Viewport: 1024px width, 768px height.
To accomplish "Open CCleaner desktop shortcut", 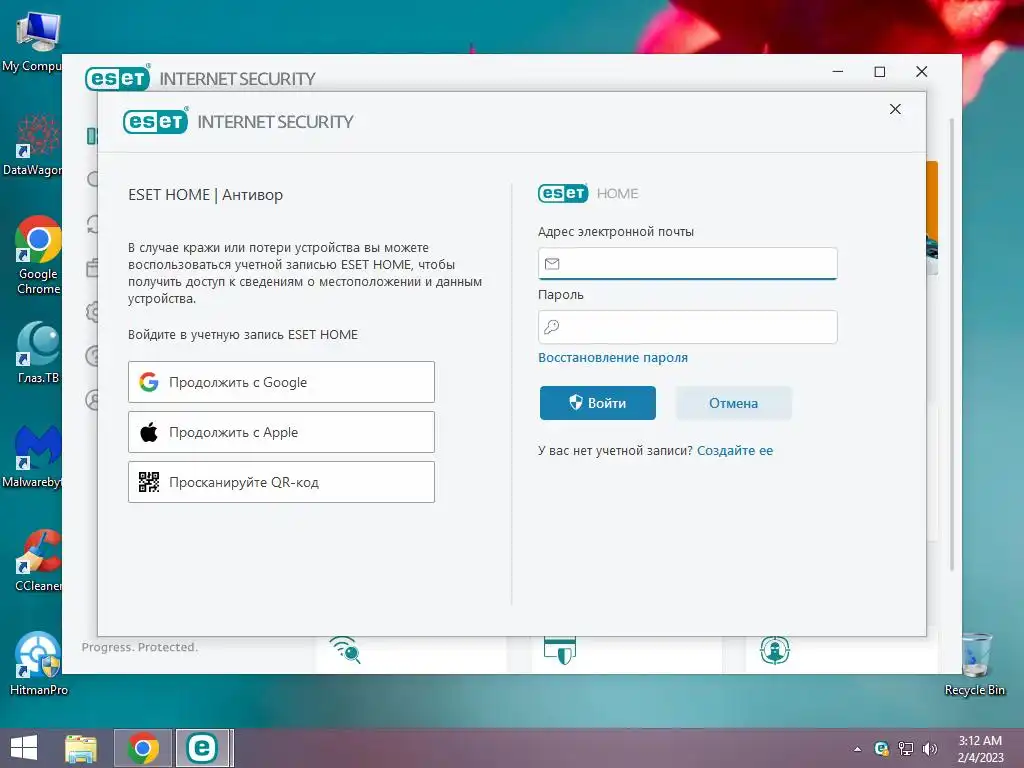I will coord(38,560).
